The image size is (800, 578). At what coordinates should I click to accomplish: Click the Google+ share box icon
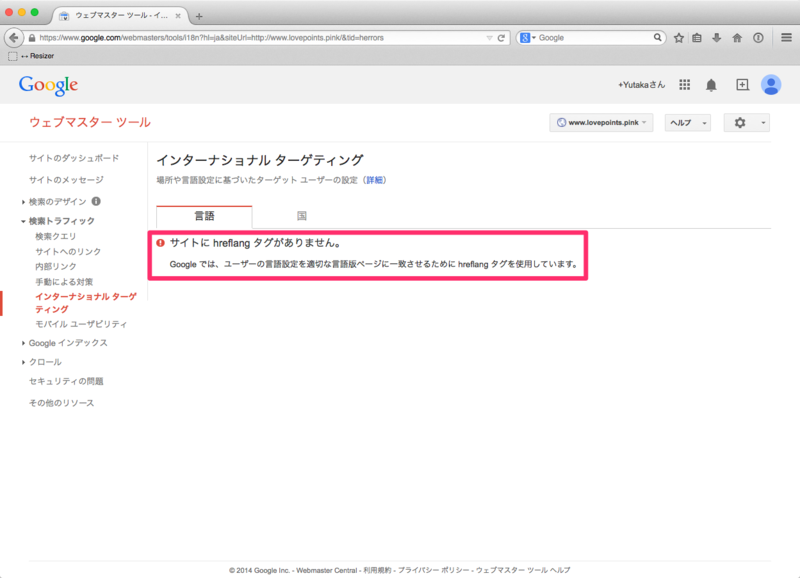pos(742,85)
